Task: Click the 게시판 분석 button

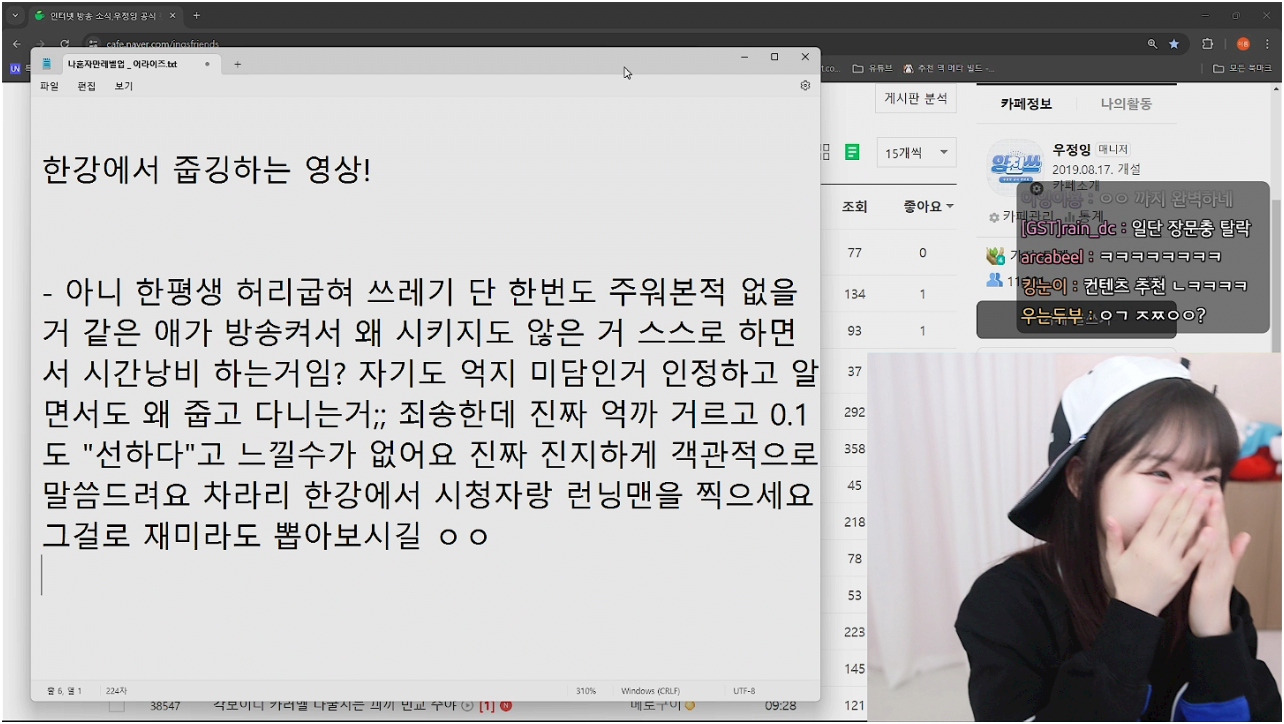Action: 915,98
